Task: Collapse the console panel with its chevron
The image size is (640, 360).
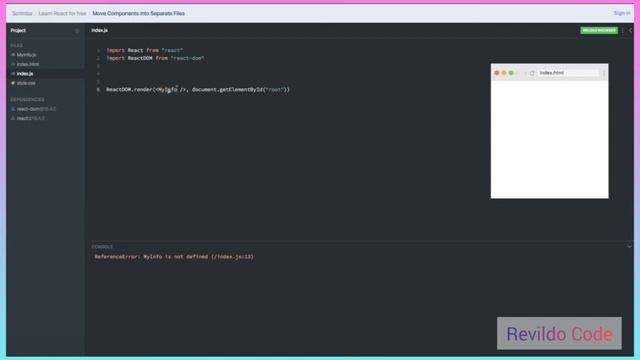Action: [629, 247]
